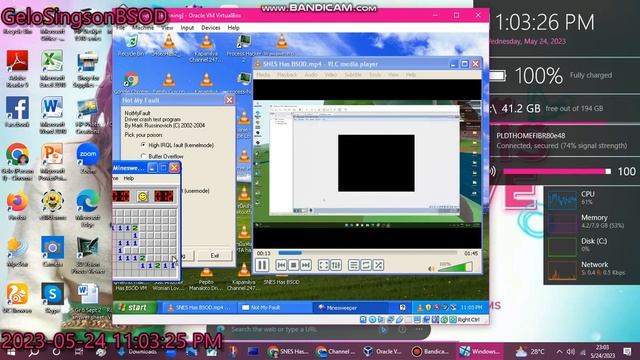Pause the VLC video playback
The height and width of the screenshot is (360, 640).
[x=262, y=265]
